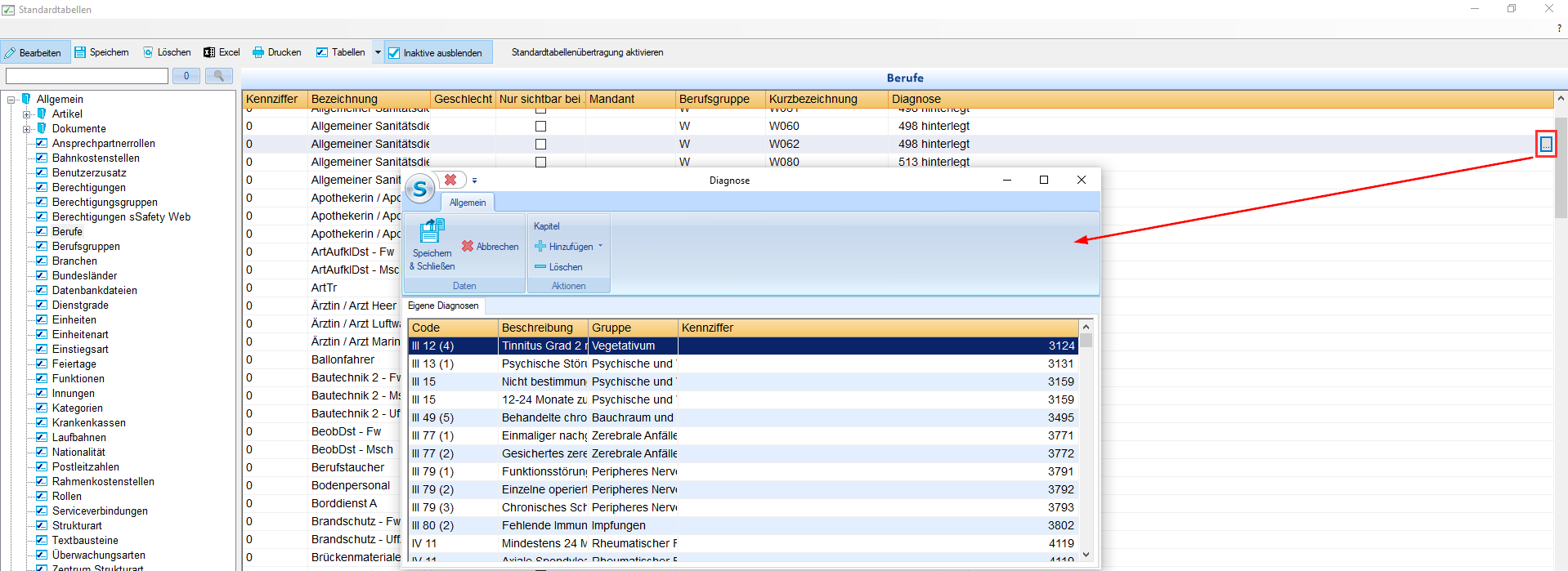Click the red X quick-access icon
This screenshot has height=571, width=1568.
pos(450,180)
